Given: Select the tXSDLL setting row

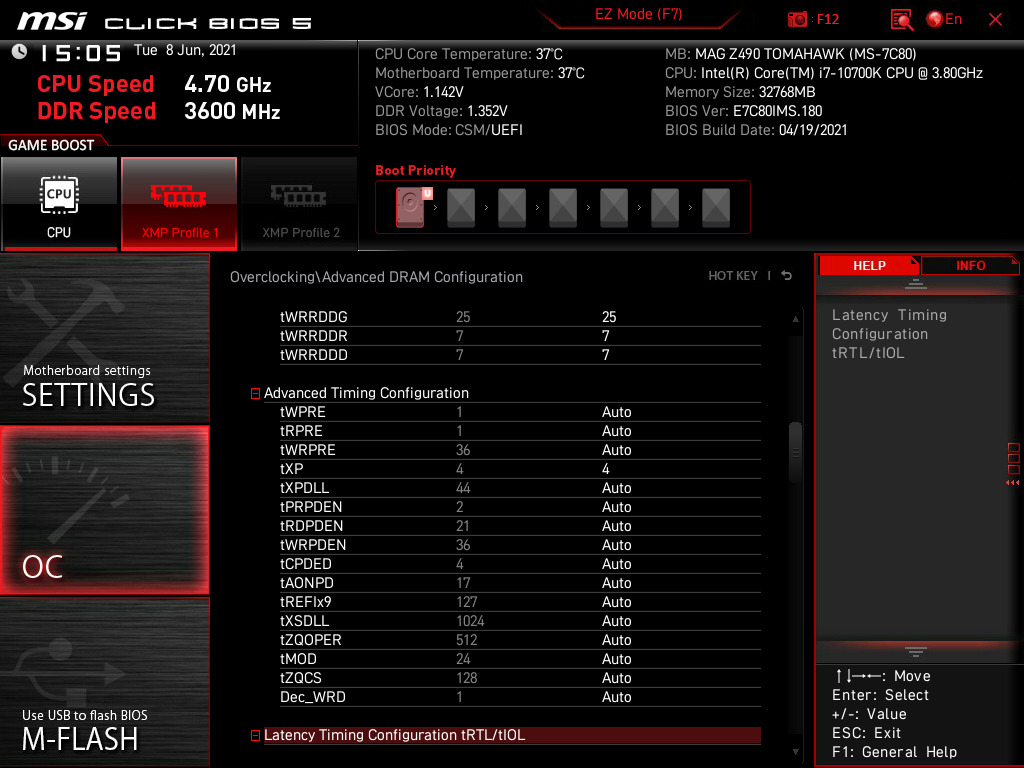Looking at the screenshot, I should click(520, 620).
